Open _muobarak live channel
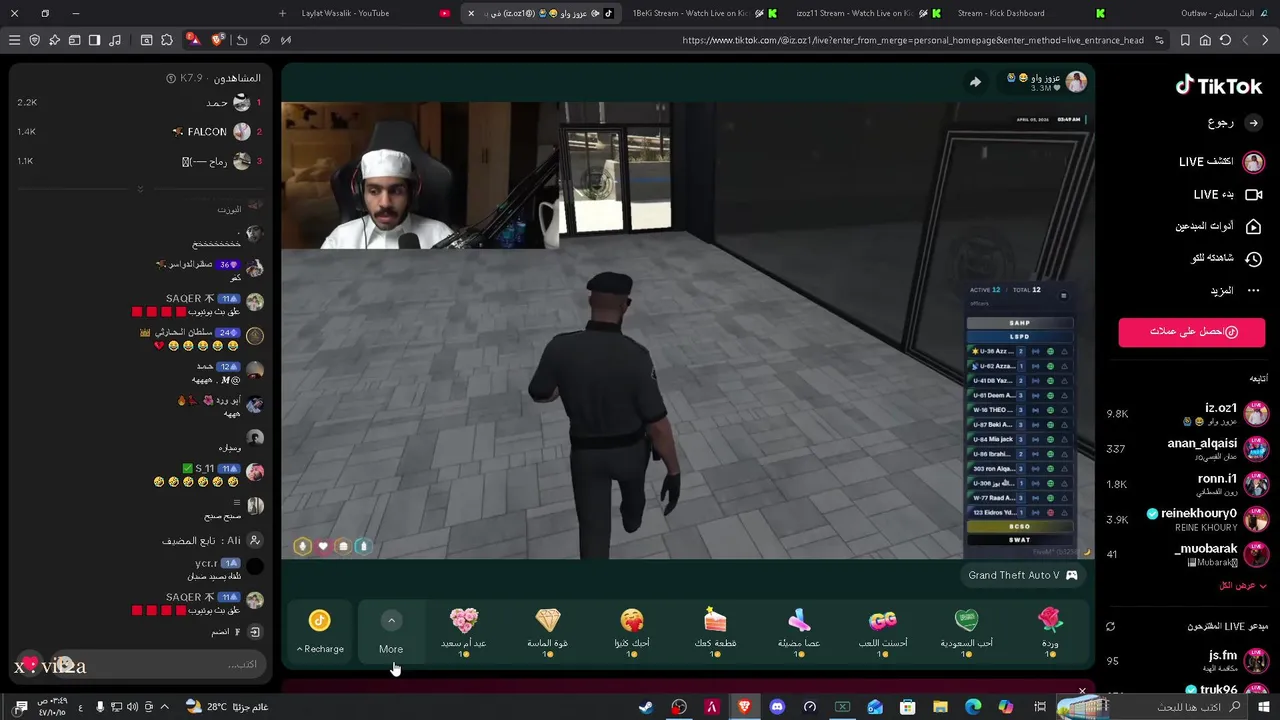This screenshot has width=1280, height=720. pos(1187,554)
